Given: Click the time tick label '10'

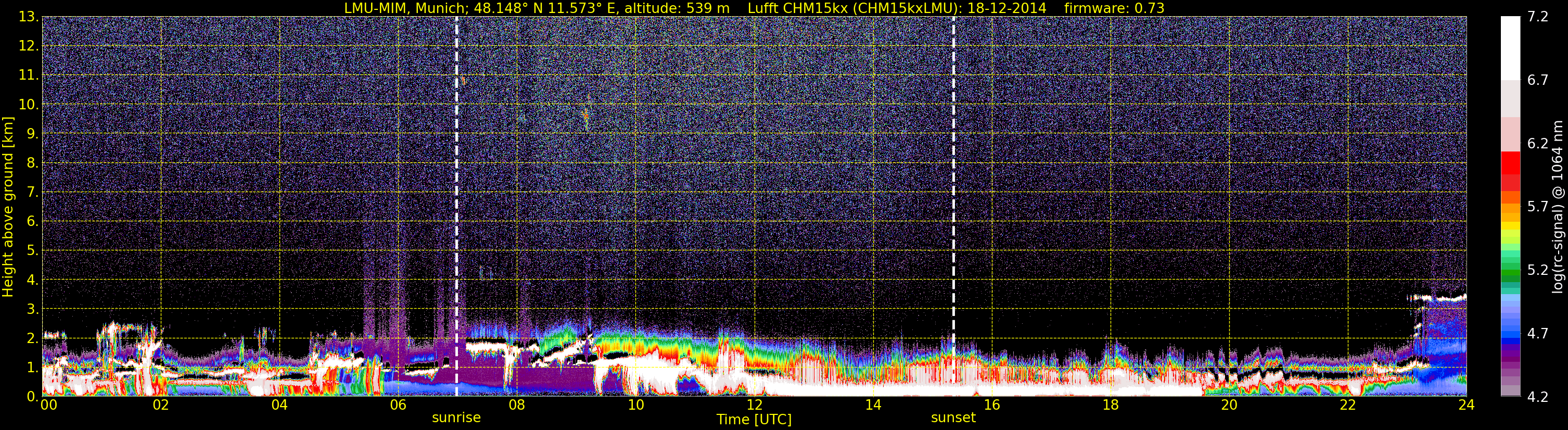Looking at the screenshot, I should [635, 406].
